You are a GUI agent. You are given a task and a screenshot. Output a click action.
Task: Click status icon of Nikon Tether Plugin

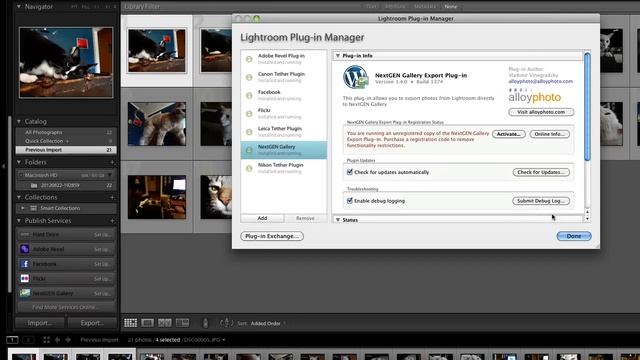click(x=249, y=168)
